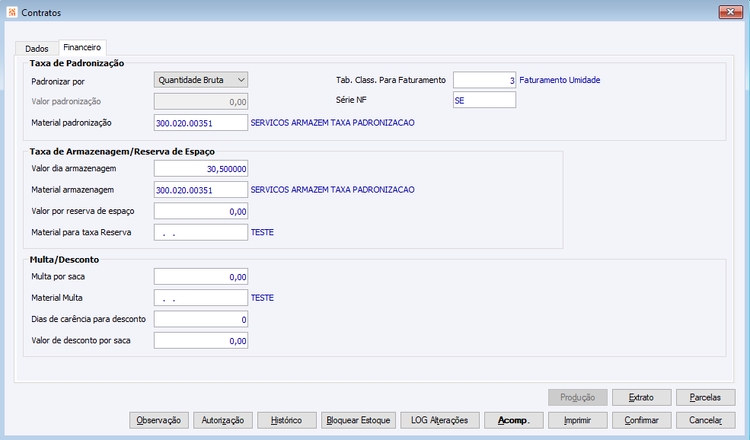This screenshot has height=440, width=750.
Task: Confirm with the Confirmar button
Action: [641, 420]
